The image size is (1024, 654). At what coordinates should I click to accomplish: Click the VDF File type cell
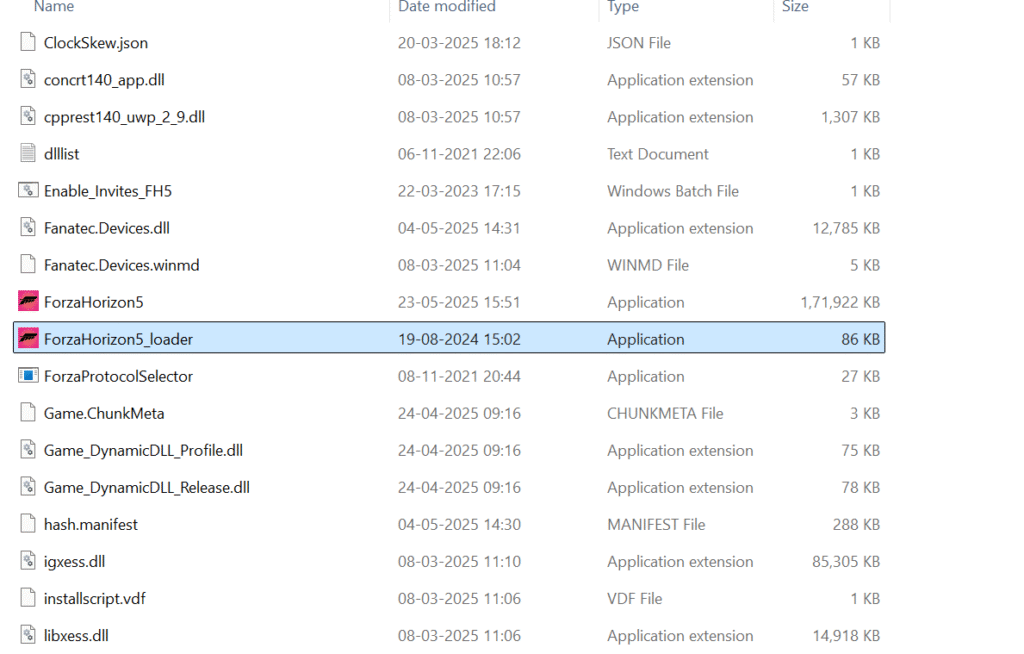pyautogui.click(x=634, y=599)
